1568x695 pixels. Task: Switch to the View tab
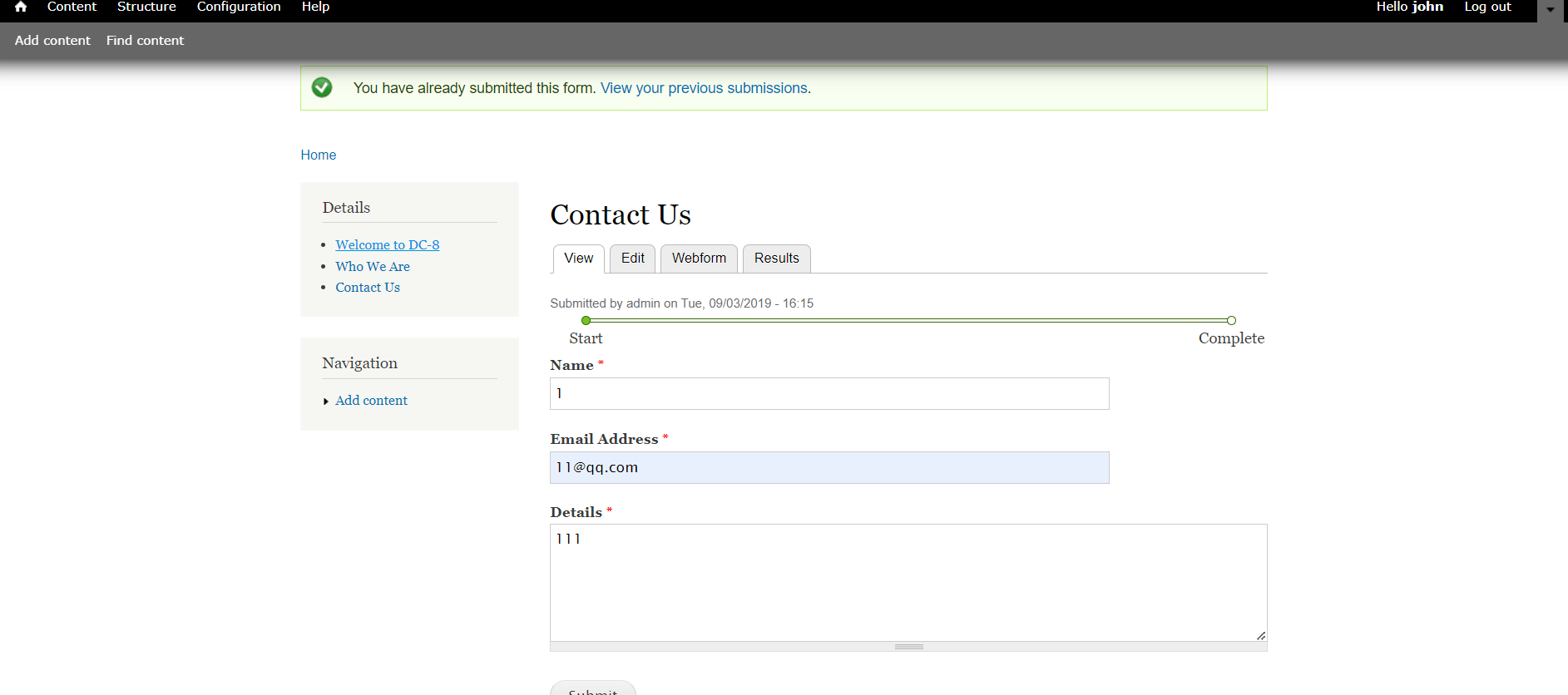579,259
